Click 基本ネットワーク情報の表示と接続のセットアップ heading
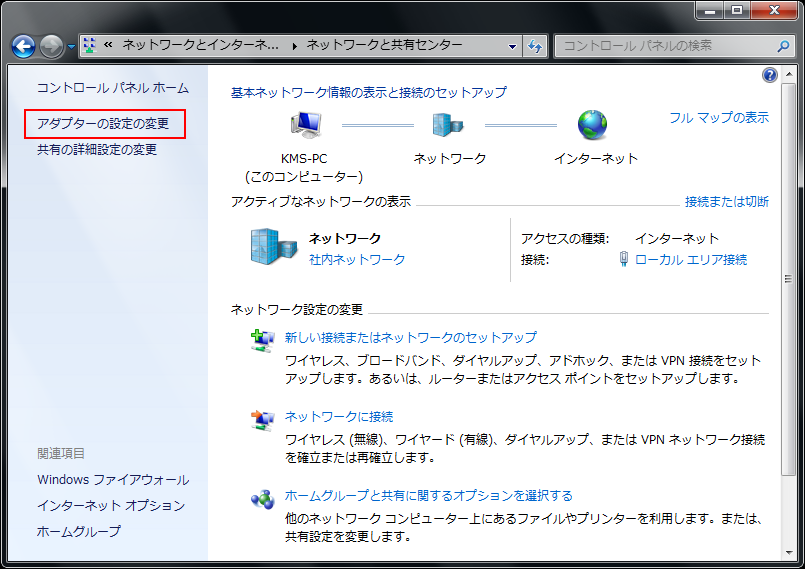 coord(369,92)
